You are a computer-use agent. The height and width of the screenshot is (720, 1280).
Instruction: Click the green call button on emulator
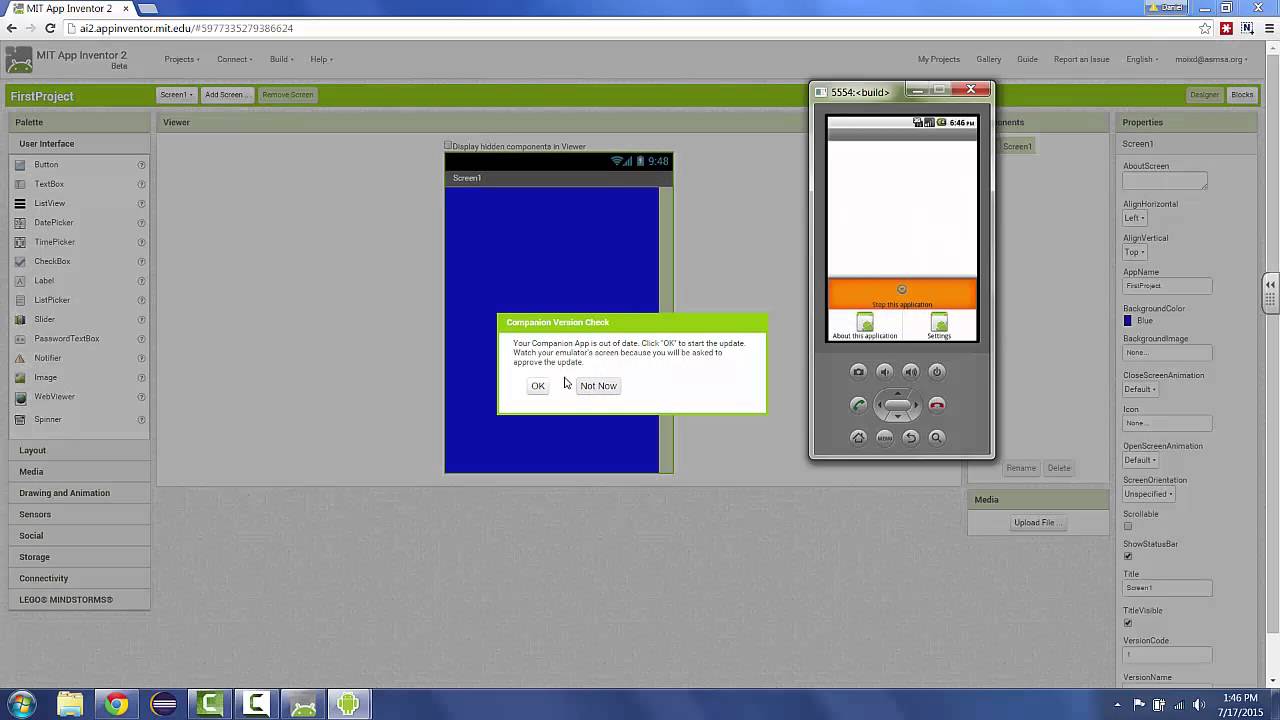858,405
